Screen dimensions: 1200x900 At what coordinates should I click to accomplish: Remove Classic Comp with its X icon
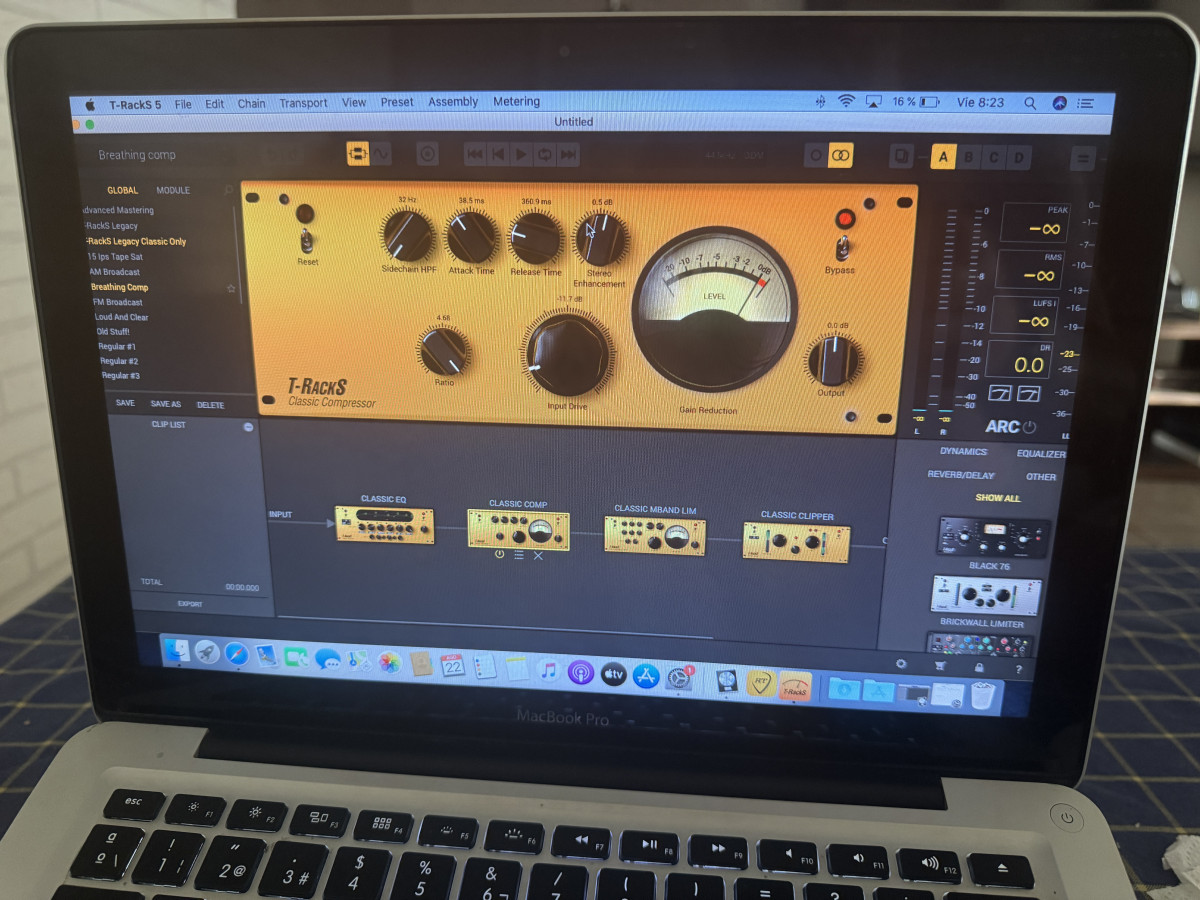[538, 555]
